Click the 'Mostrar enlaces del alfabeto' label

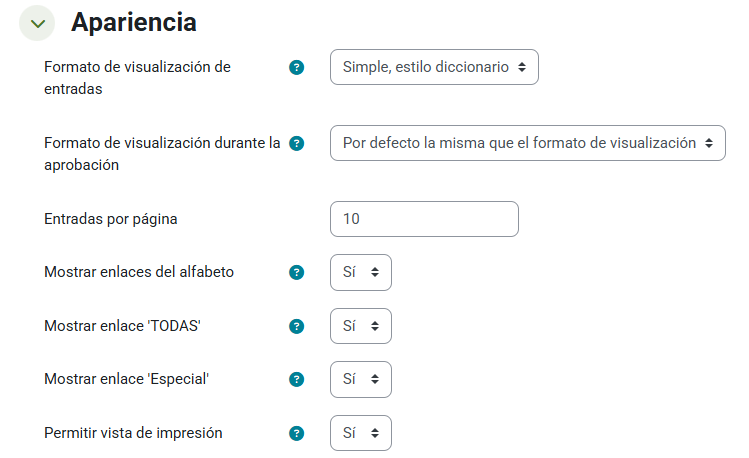139,272
